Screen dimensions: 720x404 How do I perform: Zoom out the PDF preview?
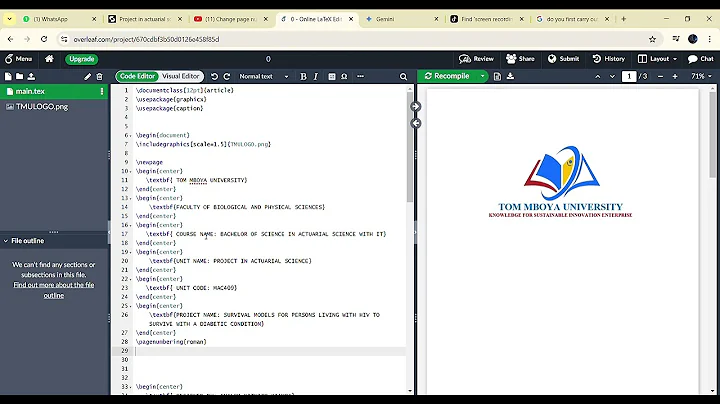click(660, 77)
